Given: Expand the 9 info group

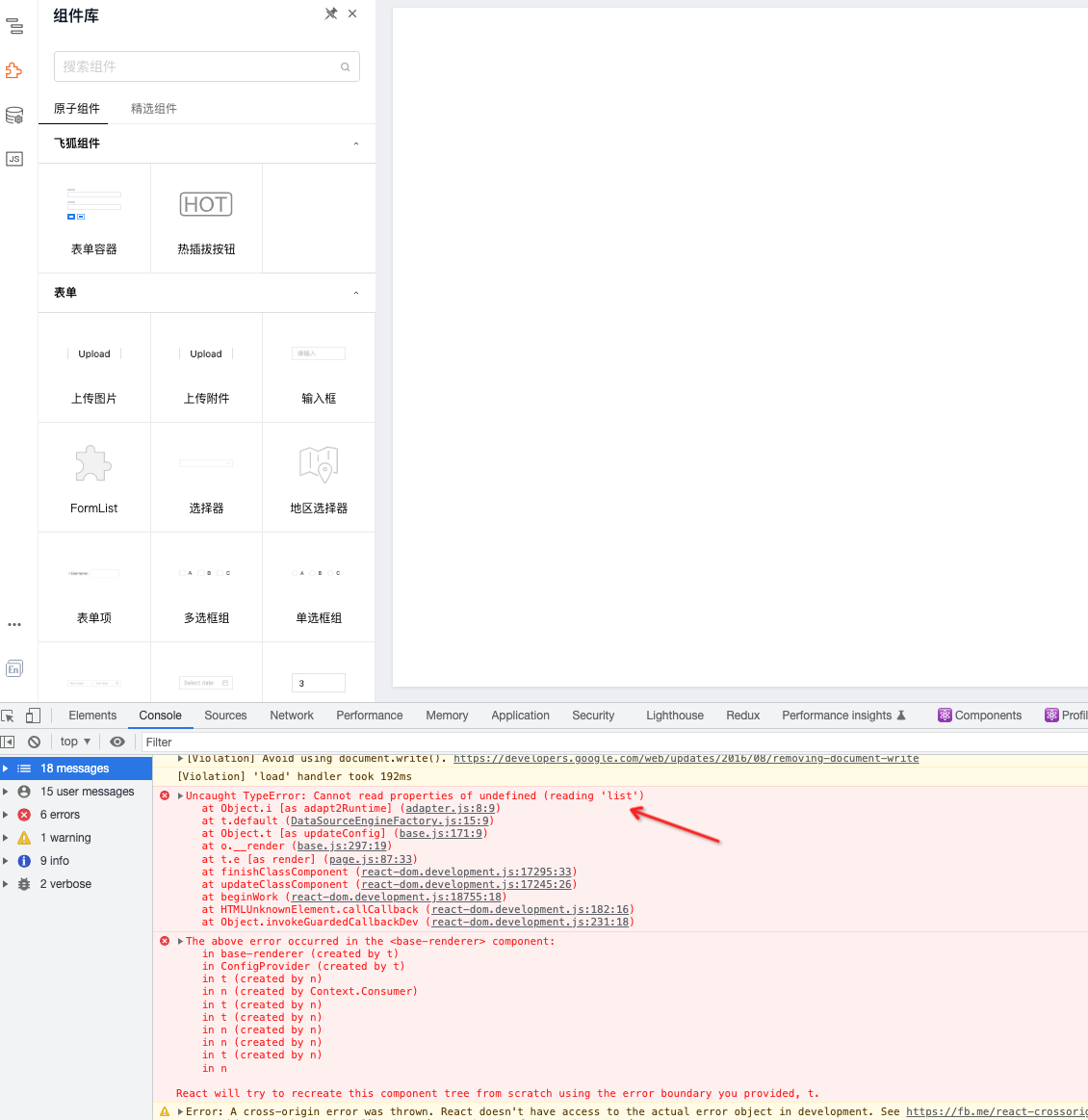Looking at the screenshot, I should [6, 861].
